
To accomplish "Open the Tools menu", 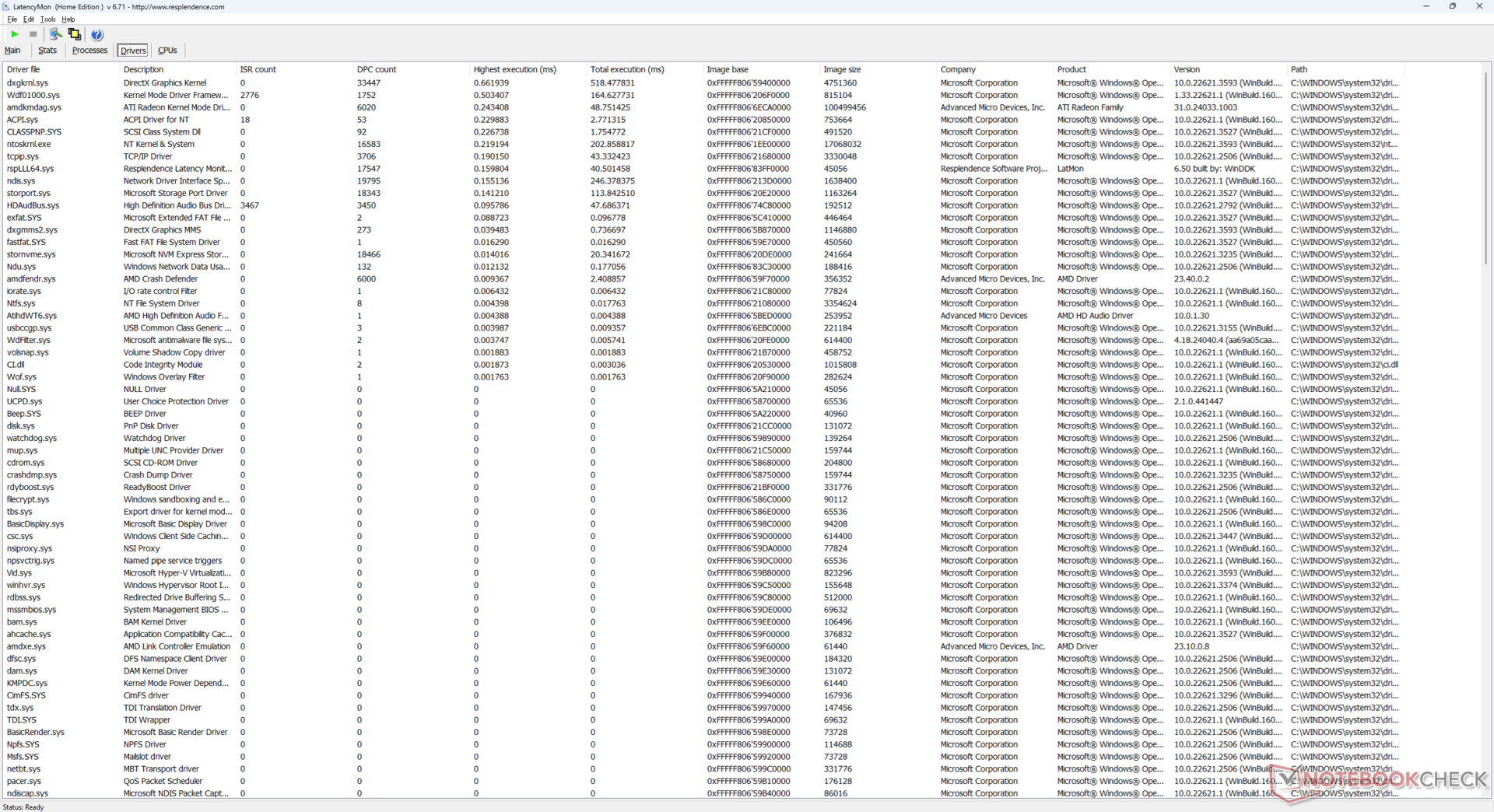I will (48, 19).
